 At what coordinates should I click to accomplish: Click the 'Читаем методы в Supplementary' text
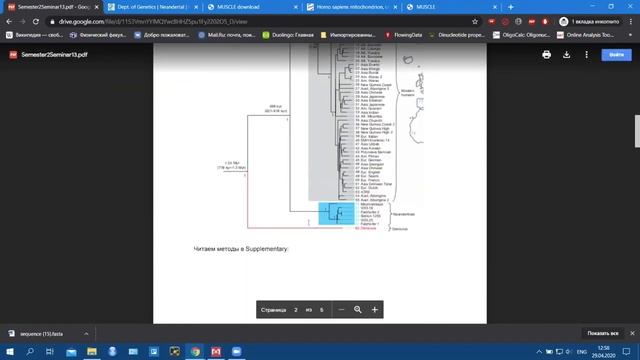point(241,249)
